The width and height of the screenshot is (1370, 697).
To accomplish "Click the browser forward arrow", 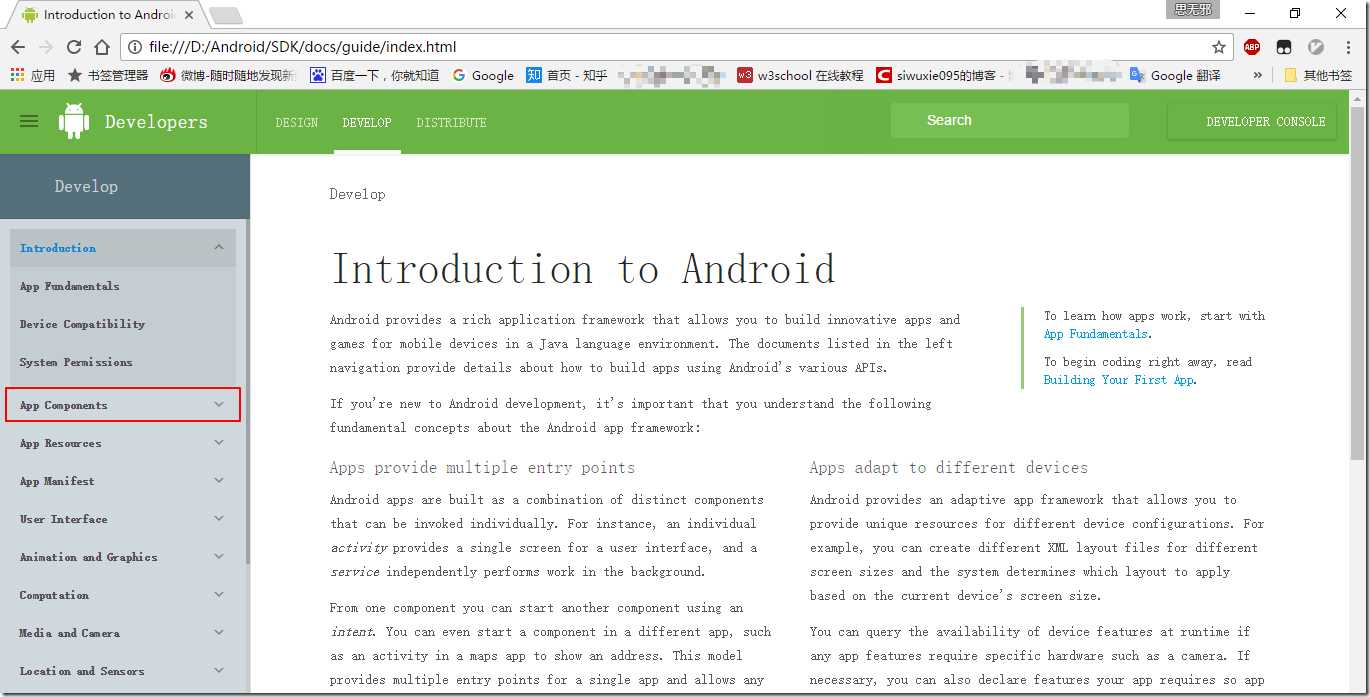I will coord(46,47).
